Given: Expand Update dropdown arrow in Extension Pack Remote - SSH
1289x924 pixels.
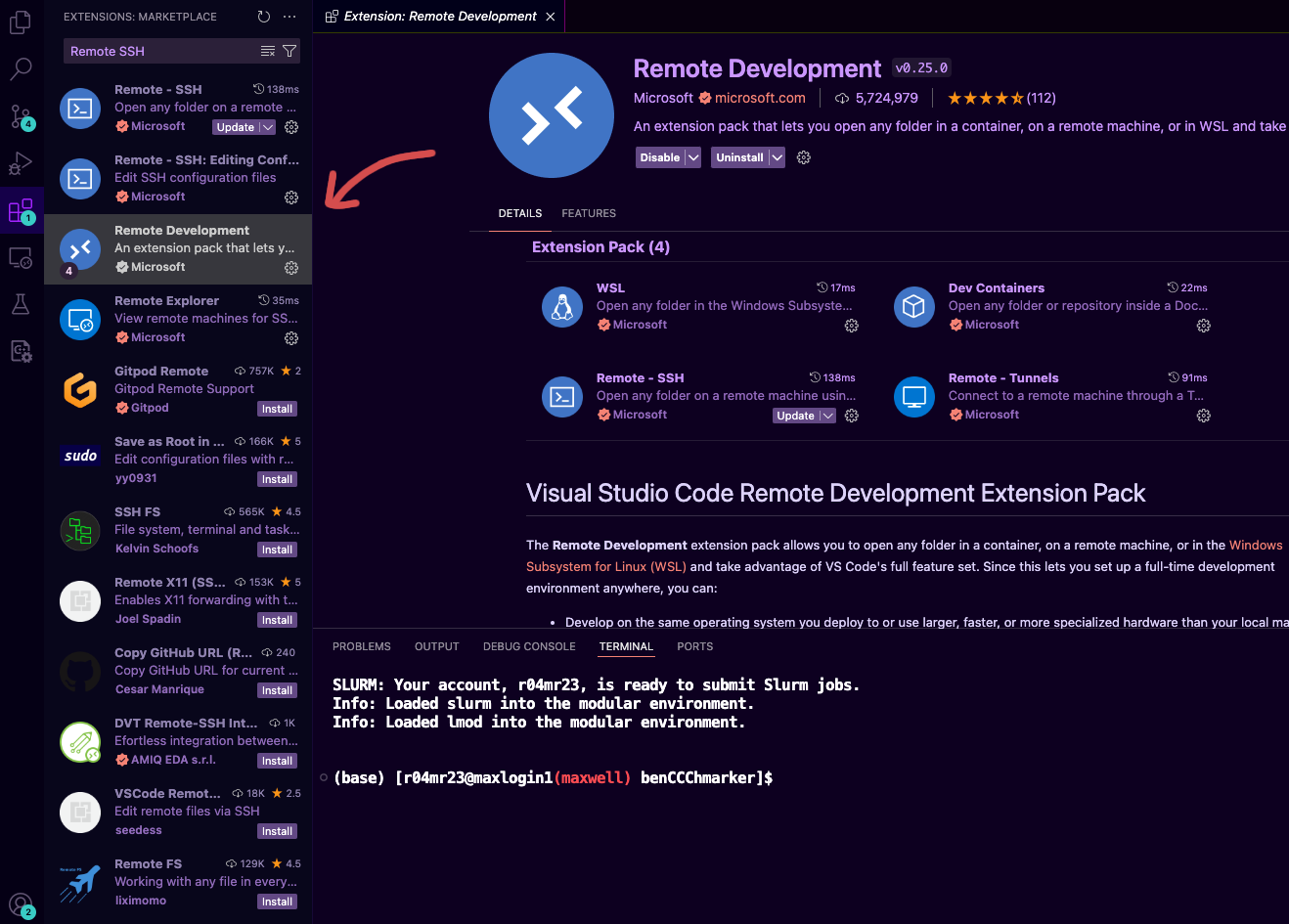Looking at the screenshot, I should 827,416.
